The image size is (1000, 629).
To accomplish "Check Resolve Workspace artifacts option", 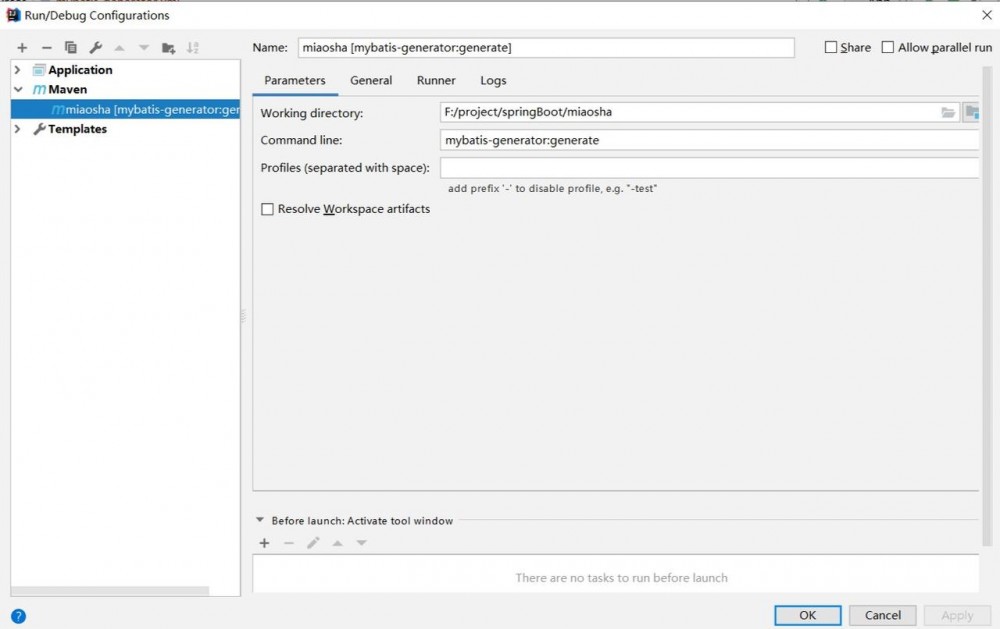I will point(267,209).
